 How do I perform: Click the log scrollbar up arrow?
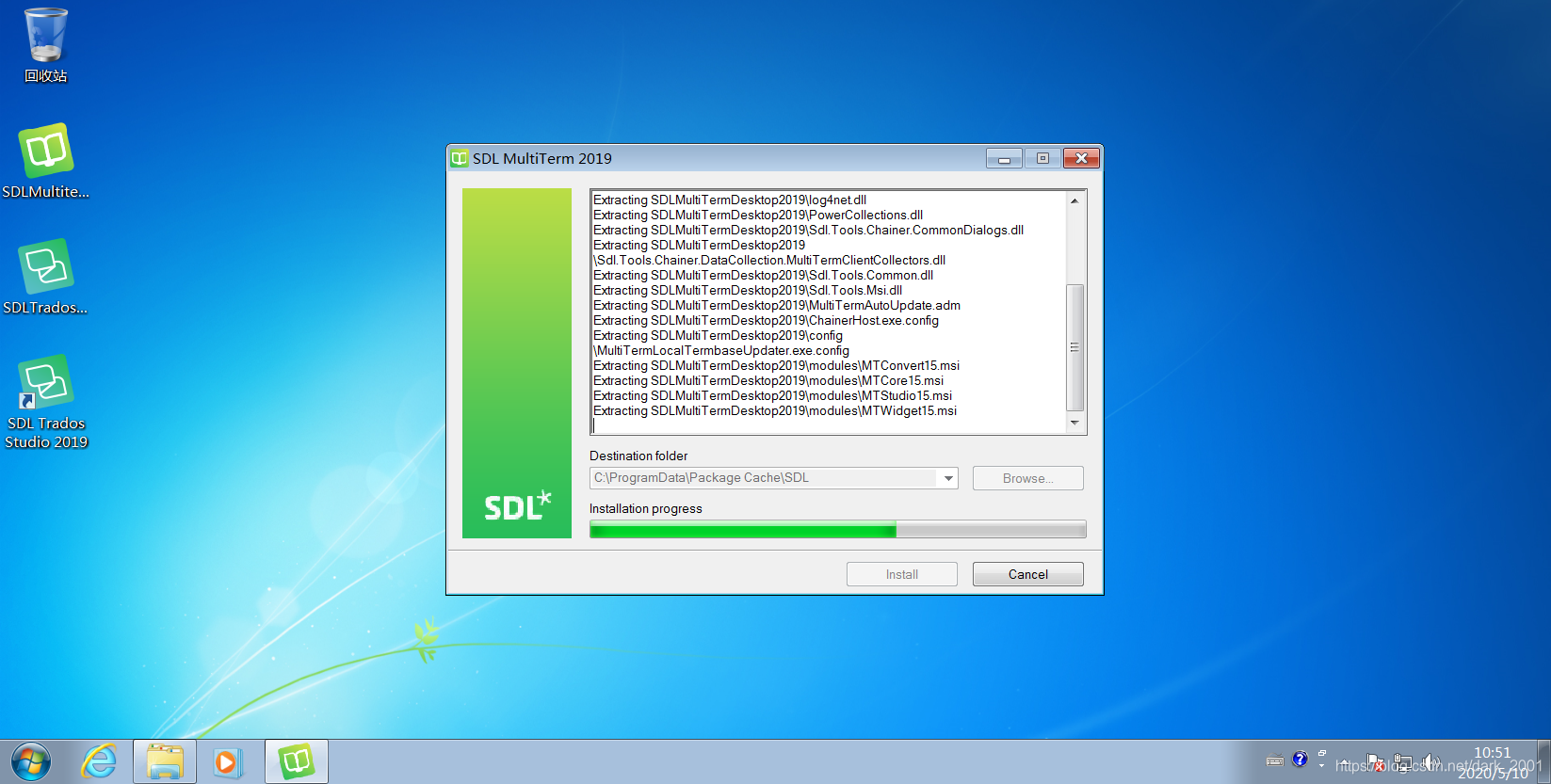coord(1074,200)
